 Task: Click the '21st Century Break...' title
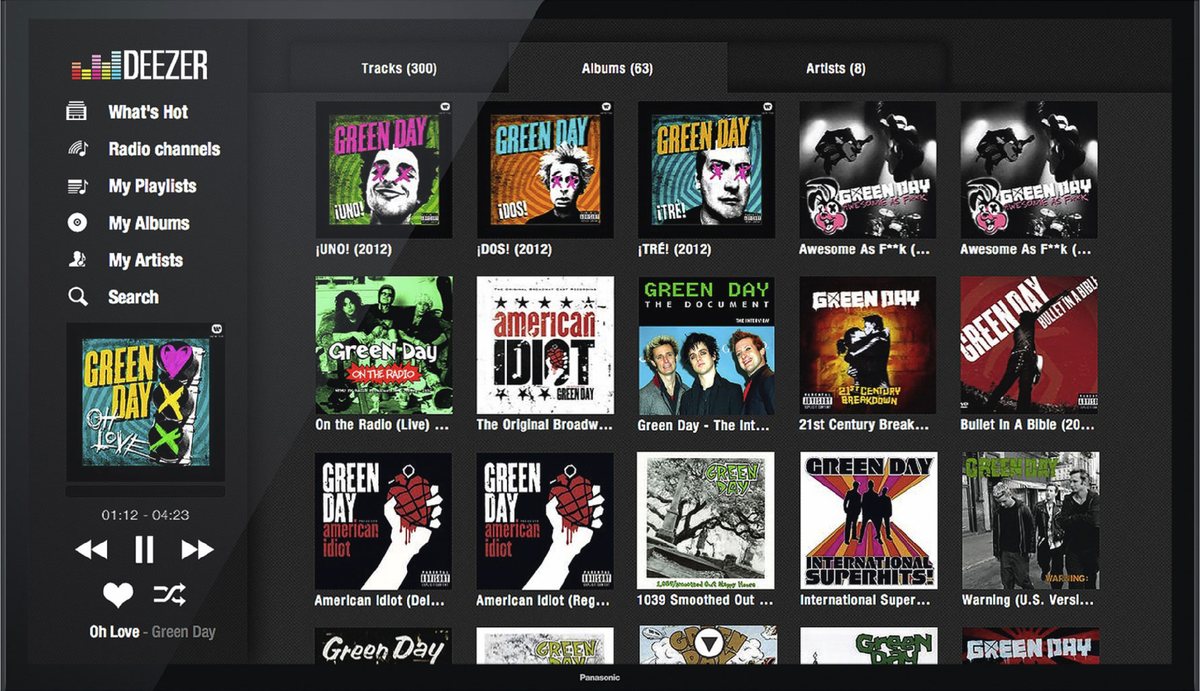click(866, 425)
